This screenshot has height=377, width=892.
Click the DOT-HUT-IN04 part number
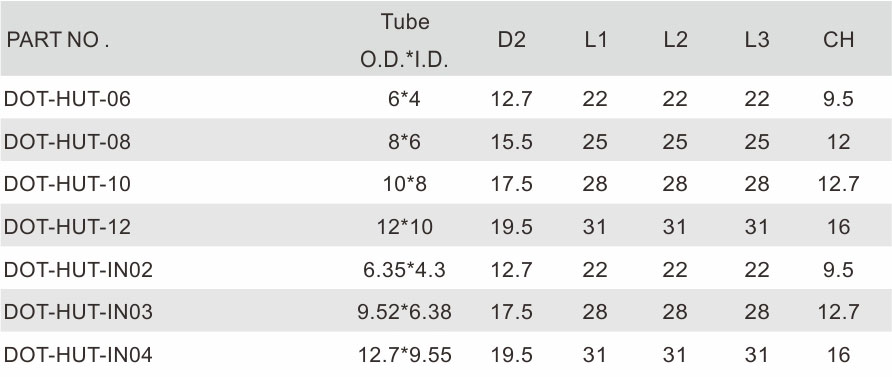coord(79,355)
